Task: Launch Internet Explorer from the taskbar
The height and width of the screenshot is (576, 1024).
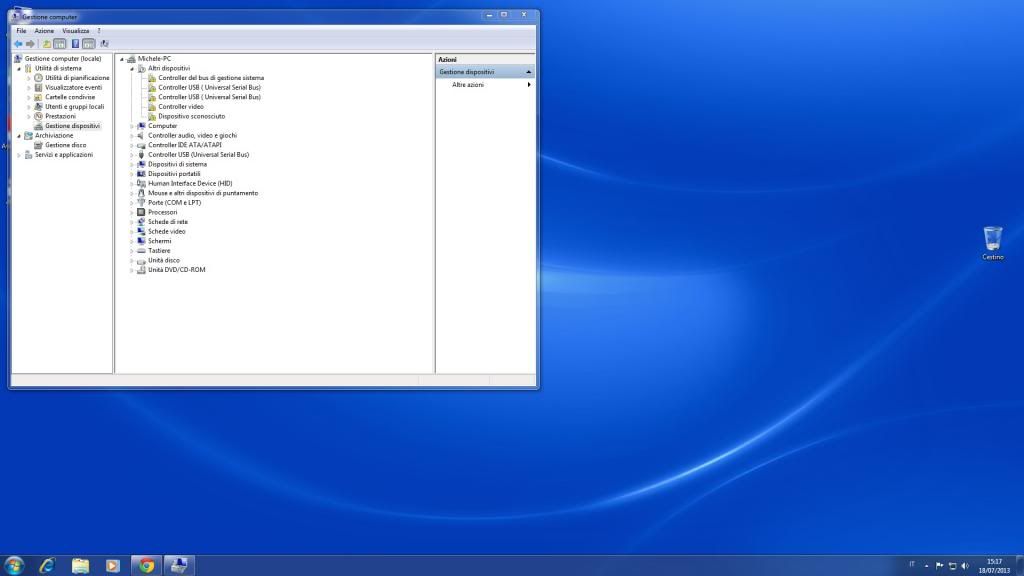Action: tap(46, 565)
